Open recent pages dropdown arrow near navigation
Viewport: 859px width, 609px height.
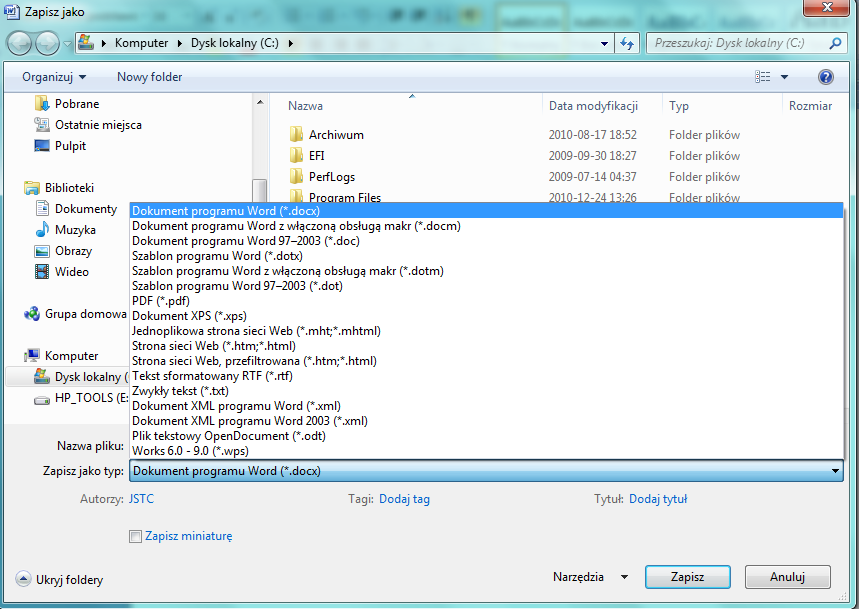67,43
